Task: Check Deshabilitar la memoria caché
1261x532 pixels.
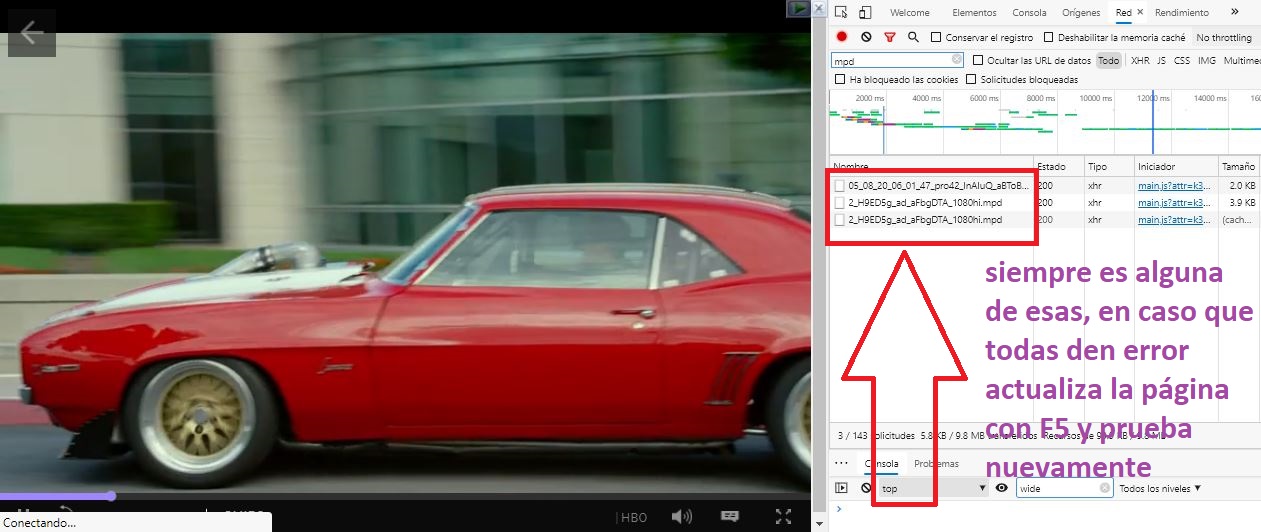Action: 1048,37
